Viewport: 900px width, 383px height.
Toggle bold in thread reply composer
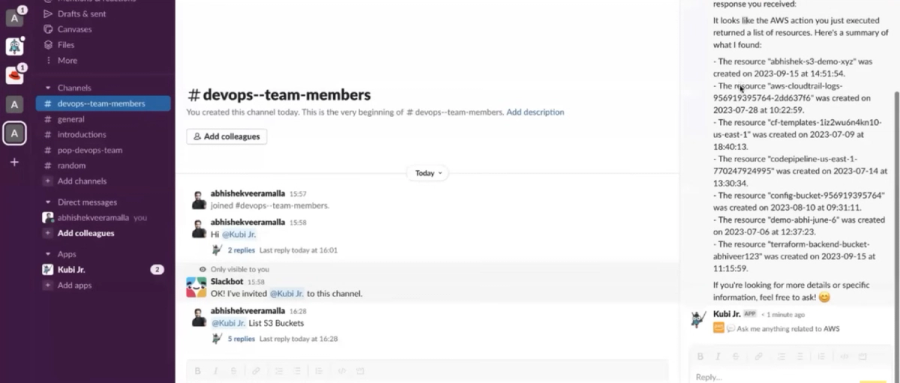700,357
